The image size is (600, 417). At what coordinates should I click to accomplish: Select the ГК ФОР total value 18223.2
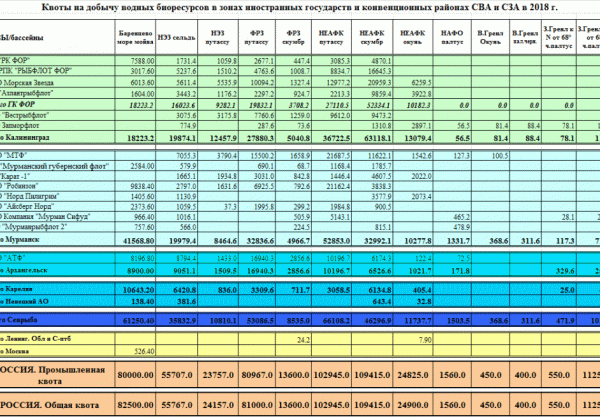(141, 105)
